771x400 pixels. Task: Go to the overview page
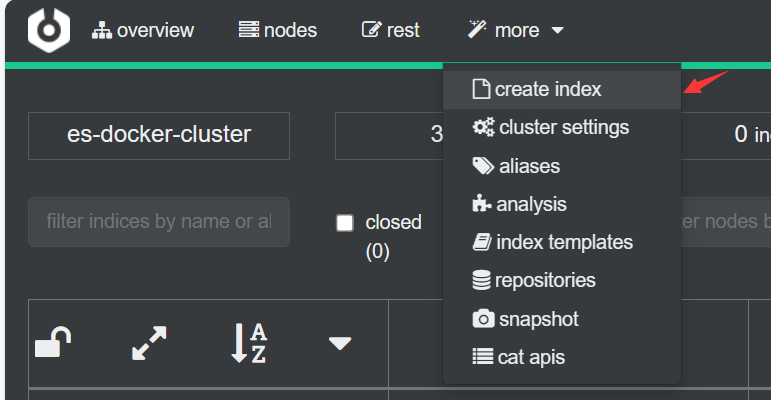[143, 31]
